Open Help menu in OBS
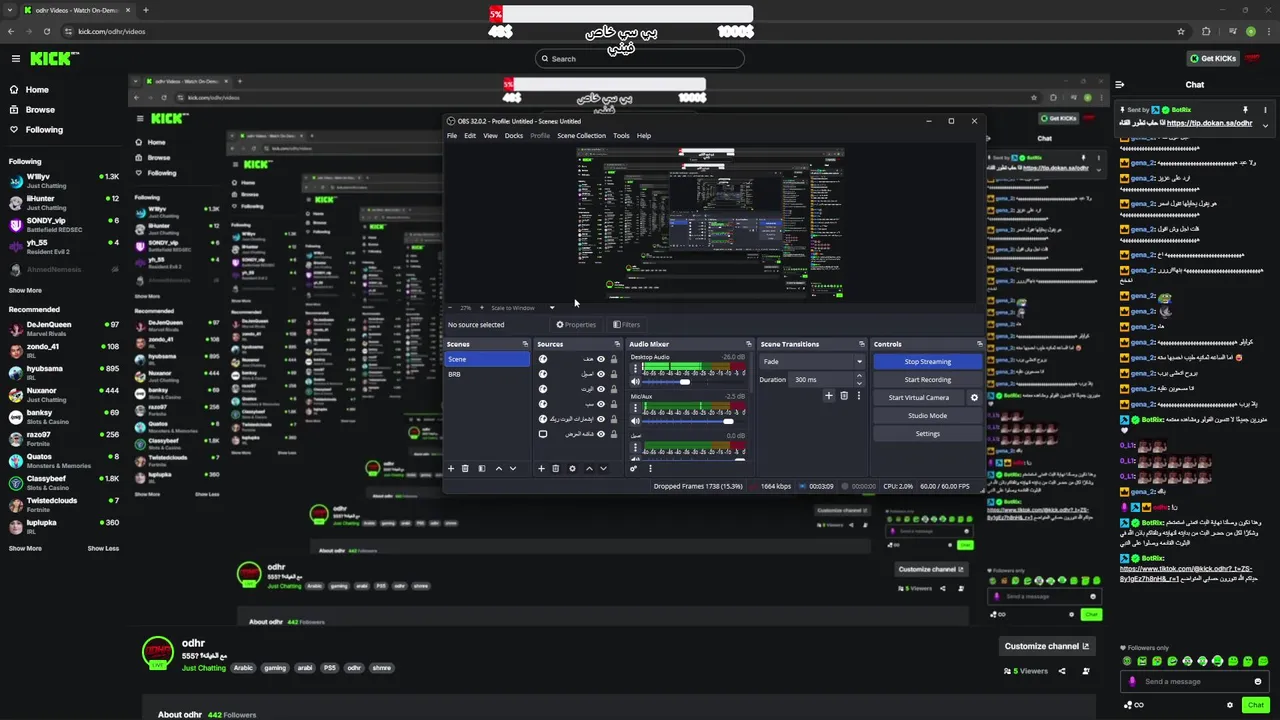 tap(644, 135)
